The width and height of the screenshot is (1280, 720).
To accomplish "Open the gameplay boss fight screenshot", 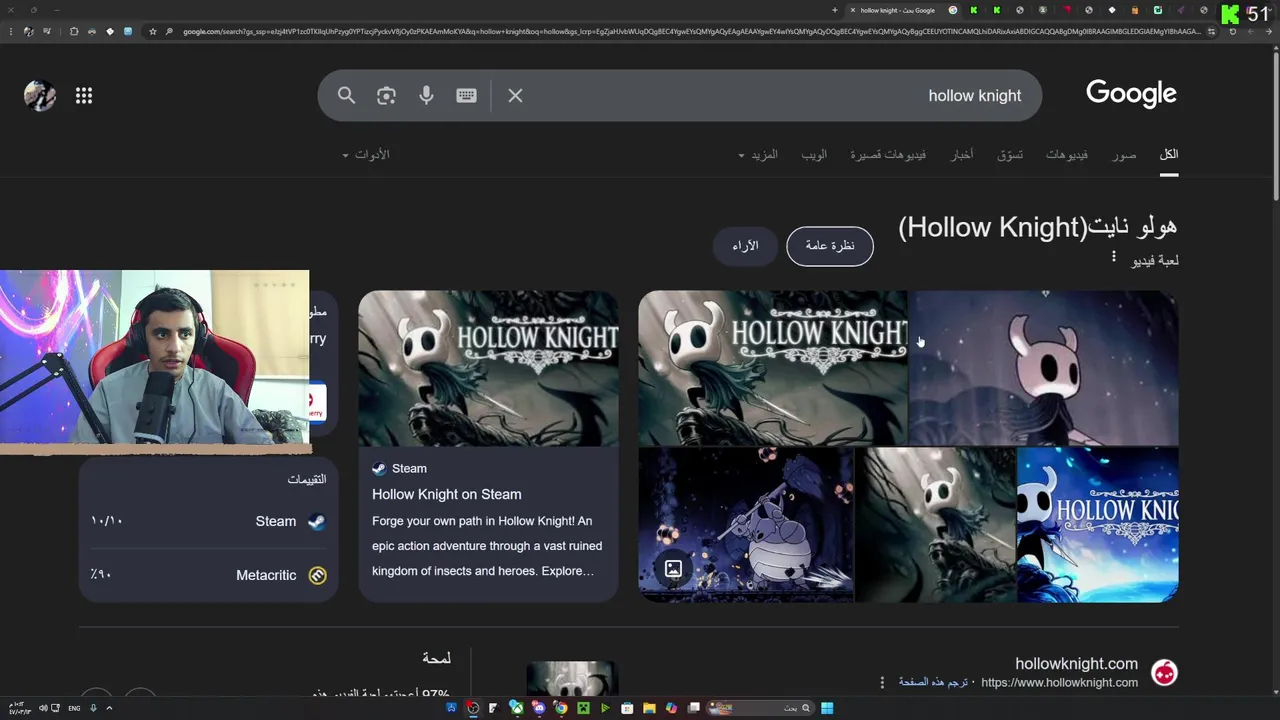I will 746,524.
